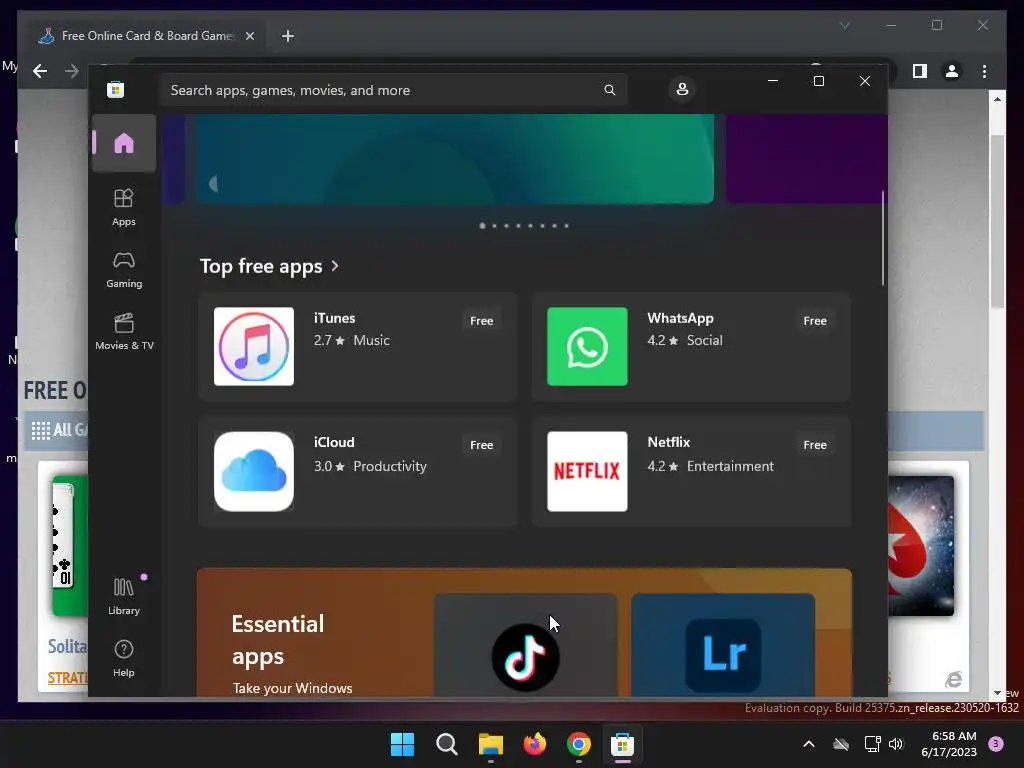1024x768 pixels.
Task: Open volume control in system tray
Action: click(896, 744)
